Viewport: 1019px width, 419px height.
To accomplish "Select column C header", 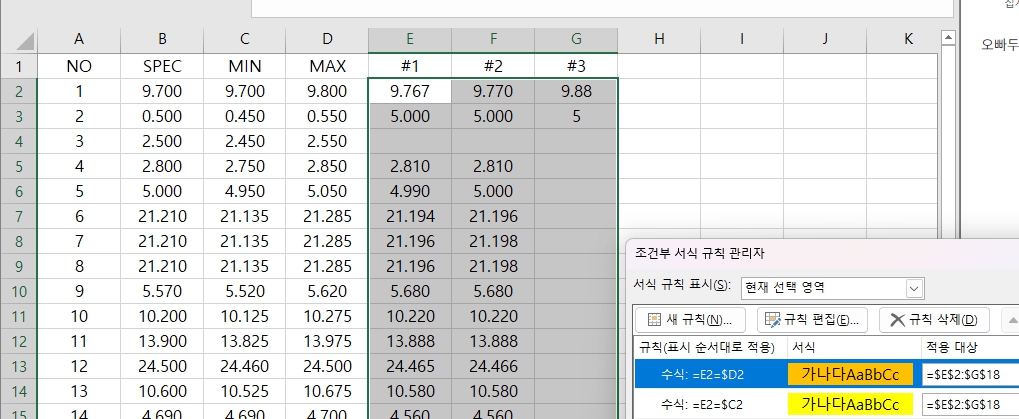I will (x=244, y=40).
